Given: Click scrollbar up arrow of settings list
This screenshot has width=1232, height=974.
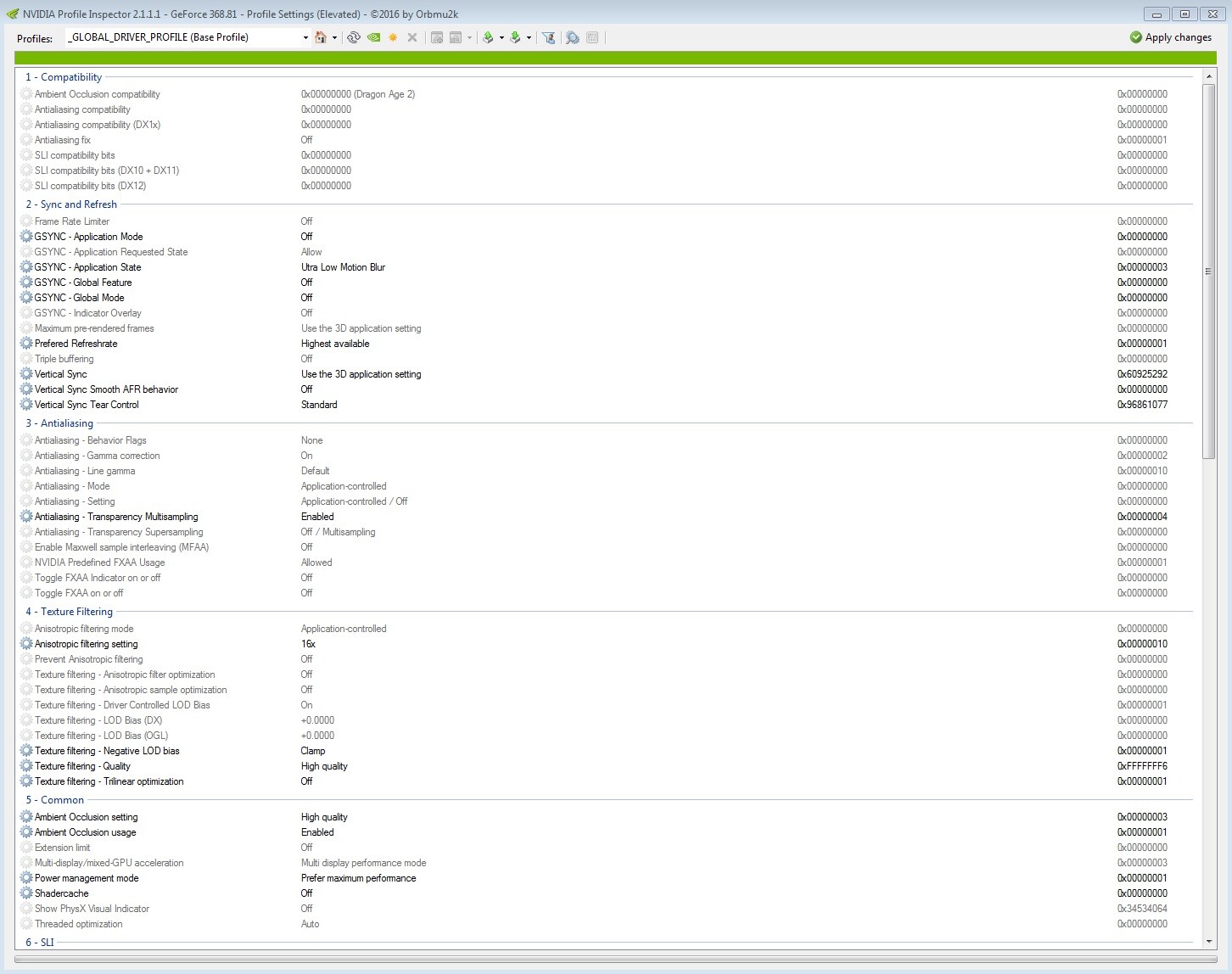Looking at the screenshot, I should [1209, 77].
